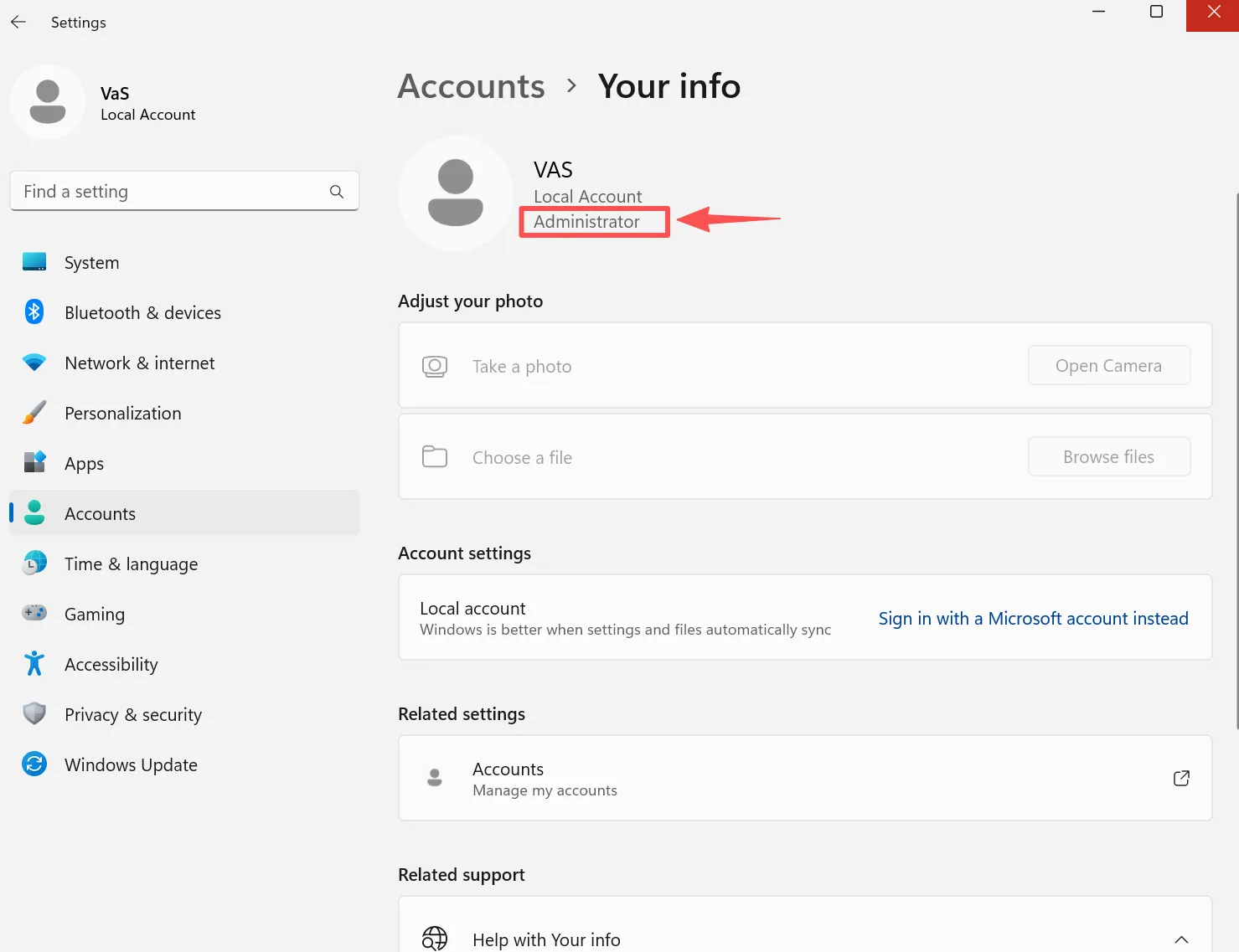This screenshot has height=952, width=1239.
Task: Click Sign in with a Microsoft account instead
Action: 1034,618
